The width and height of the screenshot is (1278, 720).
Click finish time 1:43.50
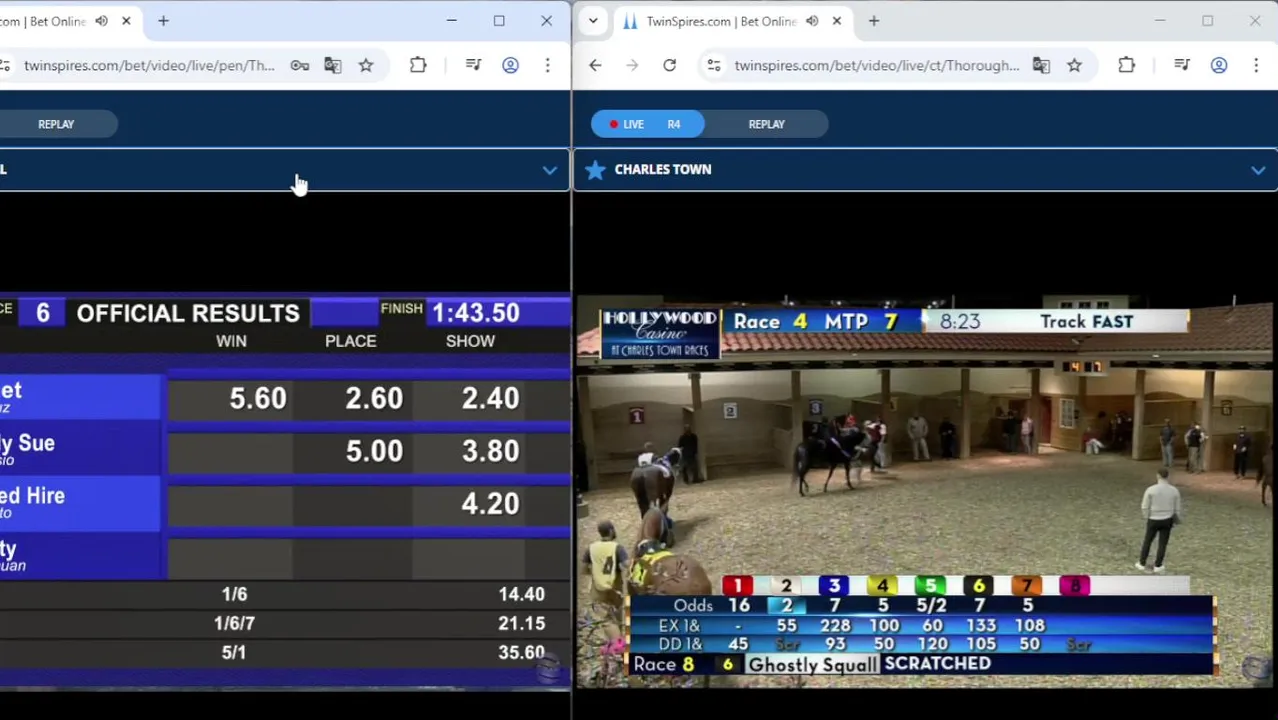click(476, 313)
